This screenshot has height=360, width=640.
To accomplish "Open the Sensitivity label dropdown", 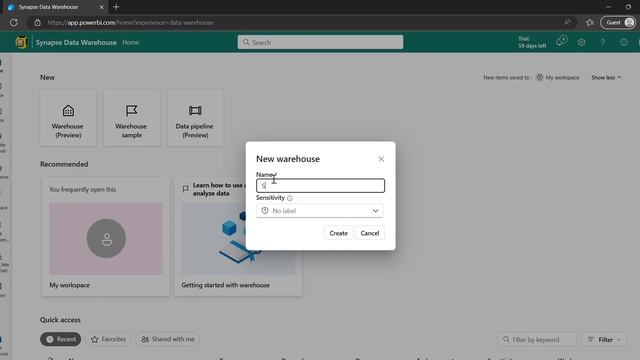I will pos(320,211).
